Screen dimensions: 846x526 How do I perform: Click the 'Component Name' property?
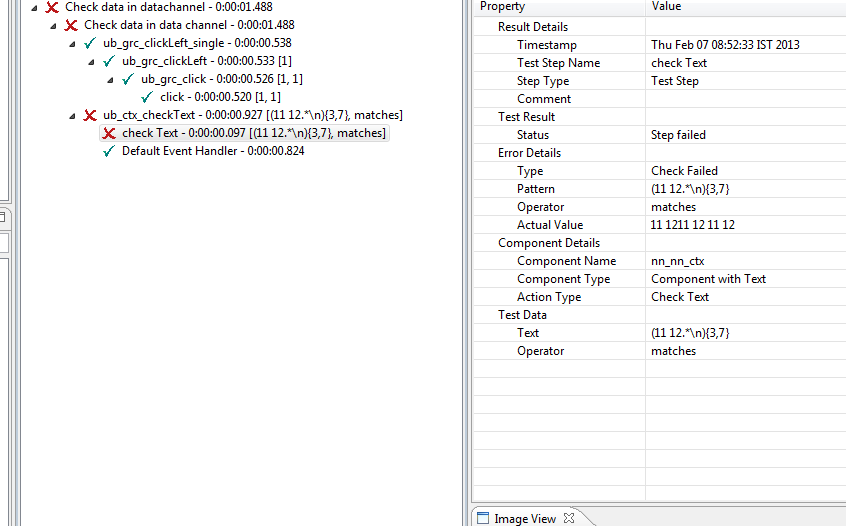pyautogui.click(x=567, y=261)
